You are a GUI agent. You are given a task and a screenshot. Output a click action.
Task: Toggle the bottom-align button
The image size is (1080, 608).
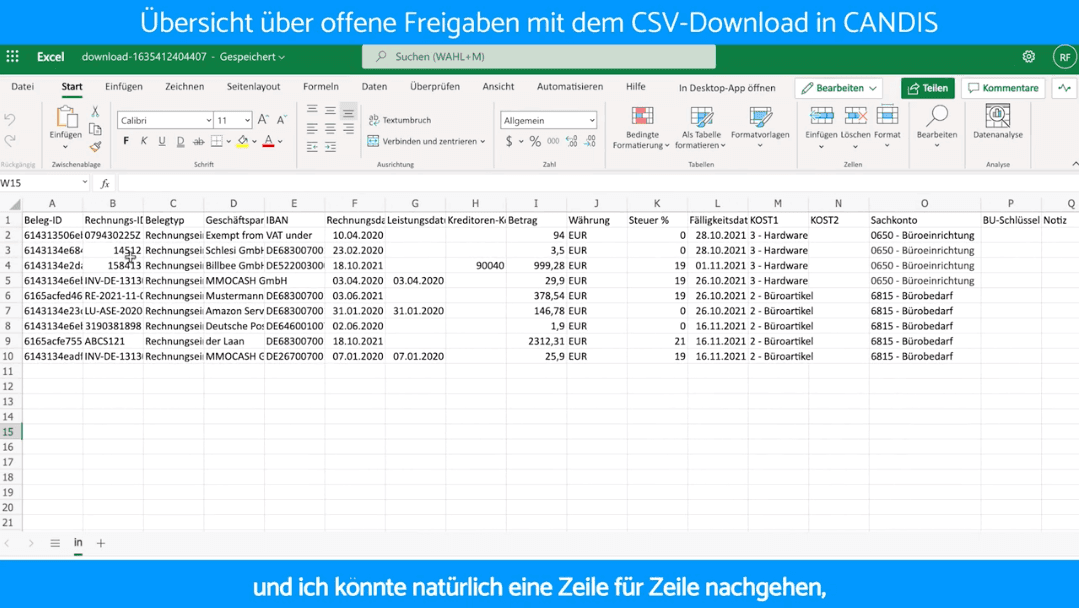[x=349, y=110]
